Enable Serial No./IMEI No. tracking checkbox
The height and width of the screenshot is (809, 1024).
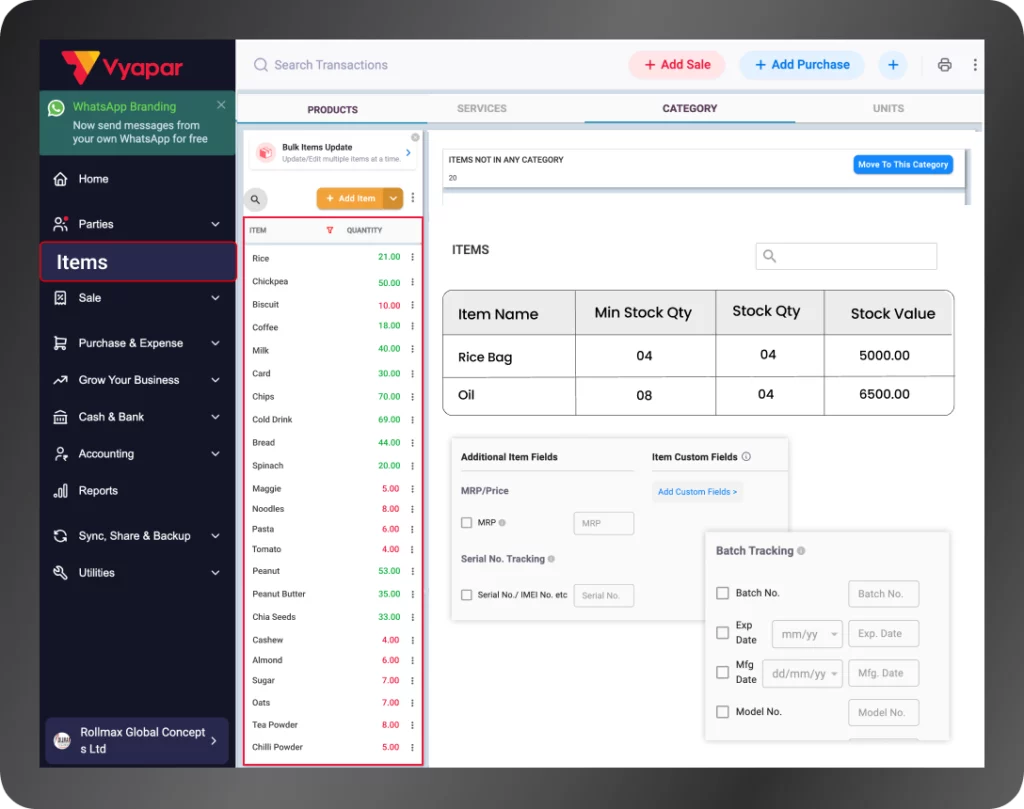point(466,594)
